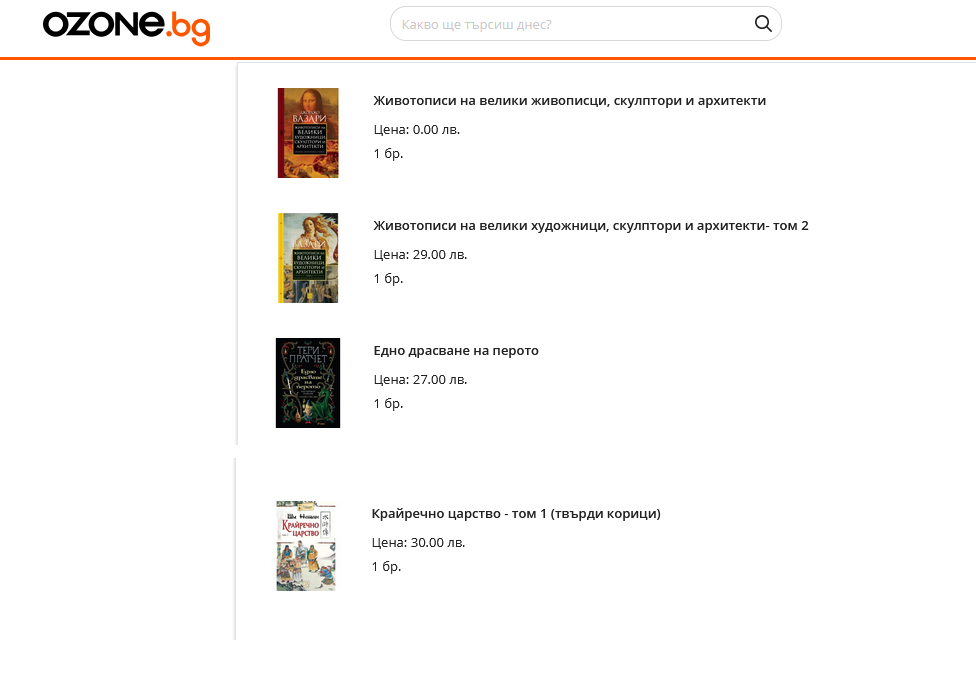Click the price 'Цена: 30.00 лв.'
The width and height of the screenshot is (976, 686).
tap(418, 543)
